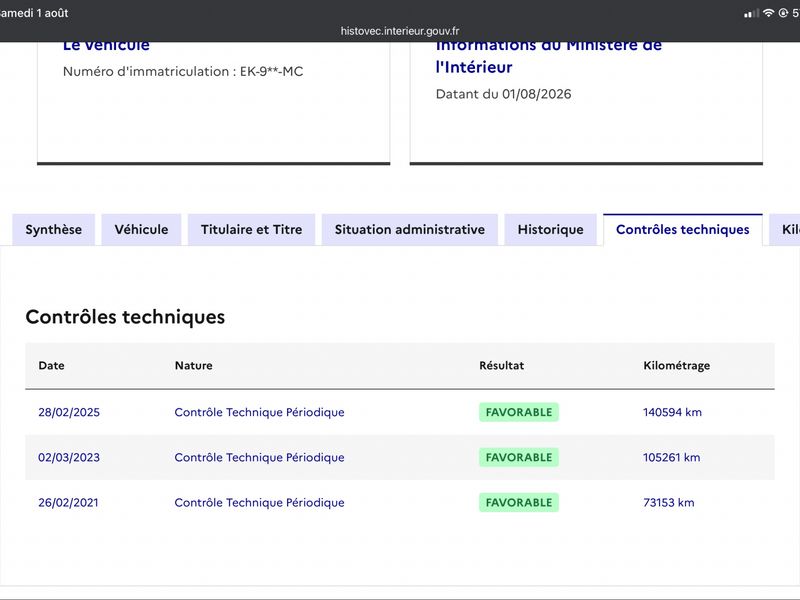The image size is (800, 600).
Task: Select the Situation administrative tab
Action: point(410,230)
